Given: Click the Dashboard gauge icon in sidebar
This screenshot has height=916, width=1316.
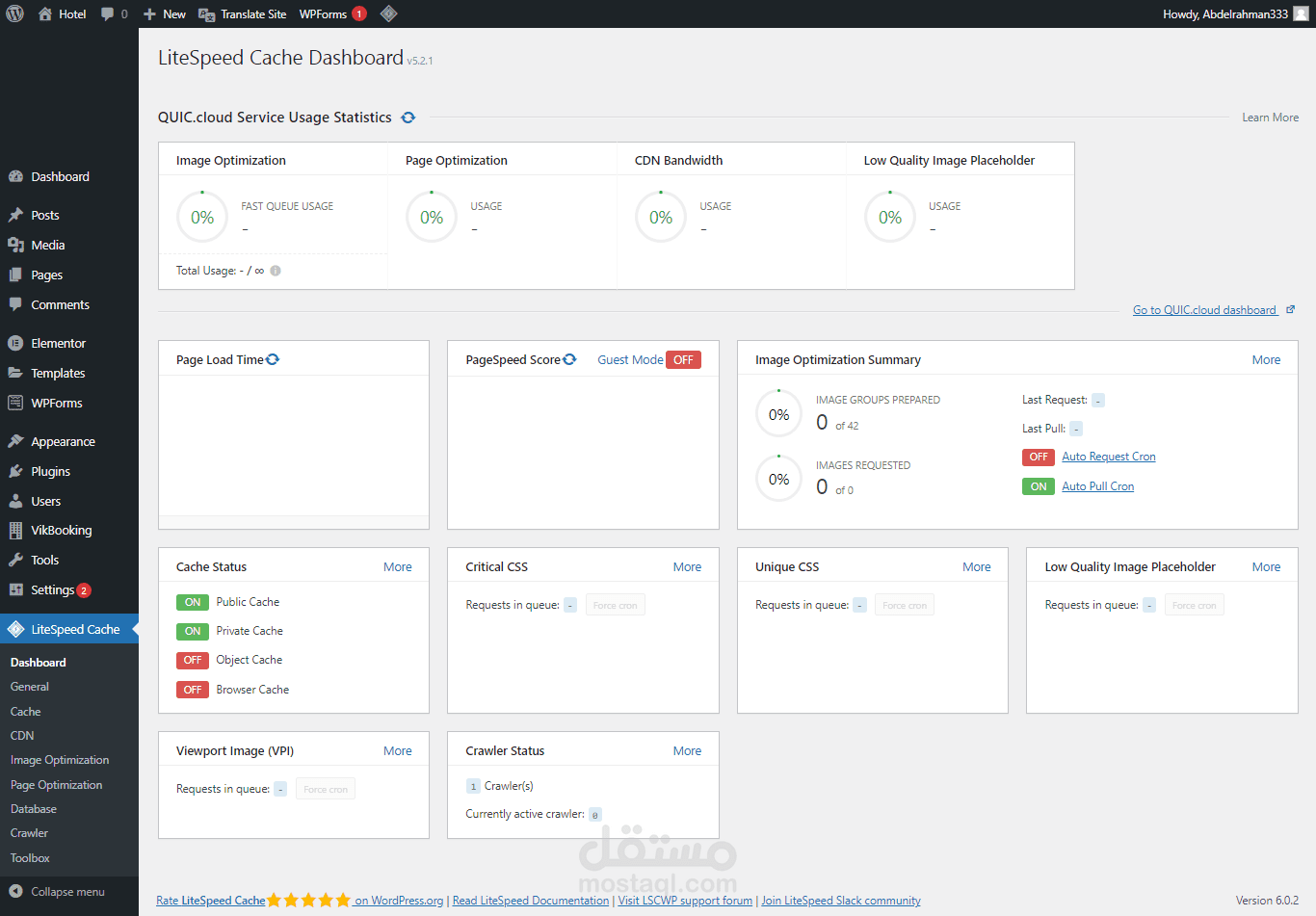Looking at the screenshot, I should click(15, 176).
